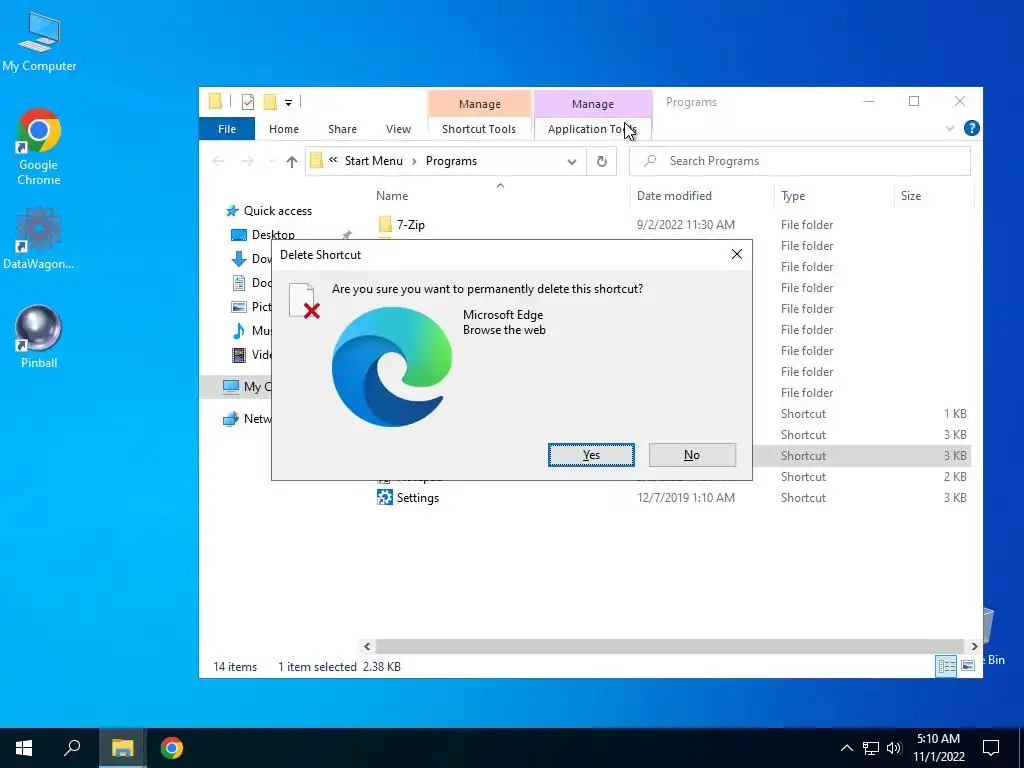Sort by Date modified column
Image resolution: width=1024 pixels, height=768 pixels.
tap(674, 196)
